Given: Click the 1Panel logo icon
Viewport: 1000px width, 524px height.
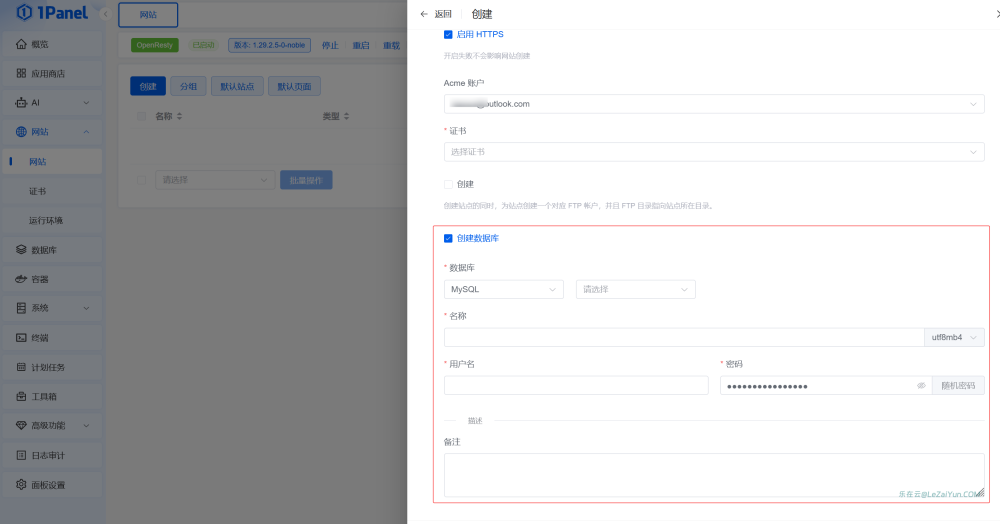Looking at the screenshot, I should click(x=24, y=12).
